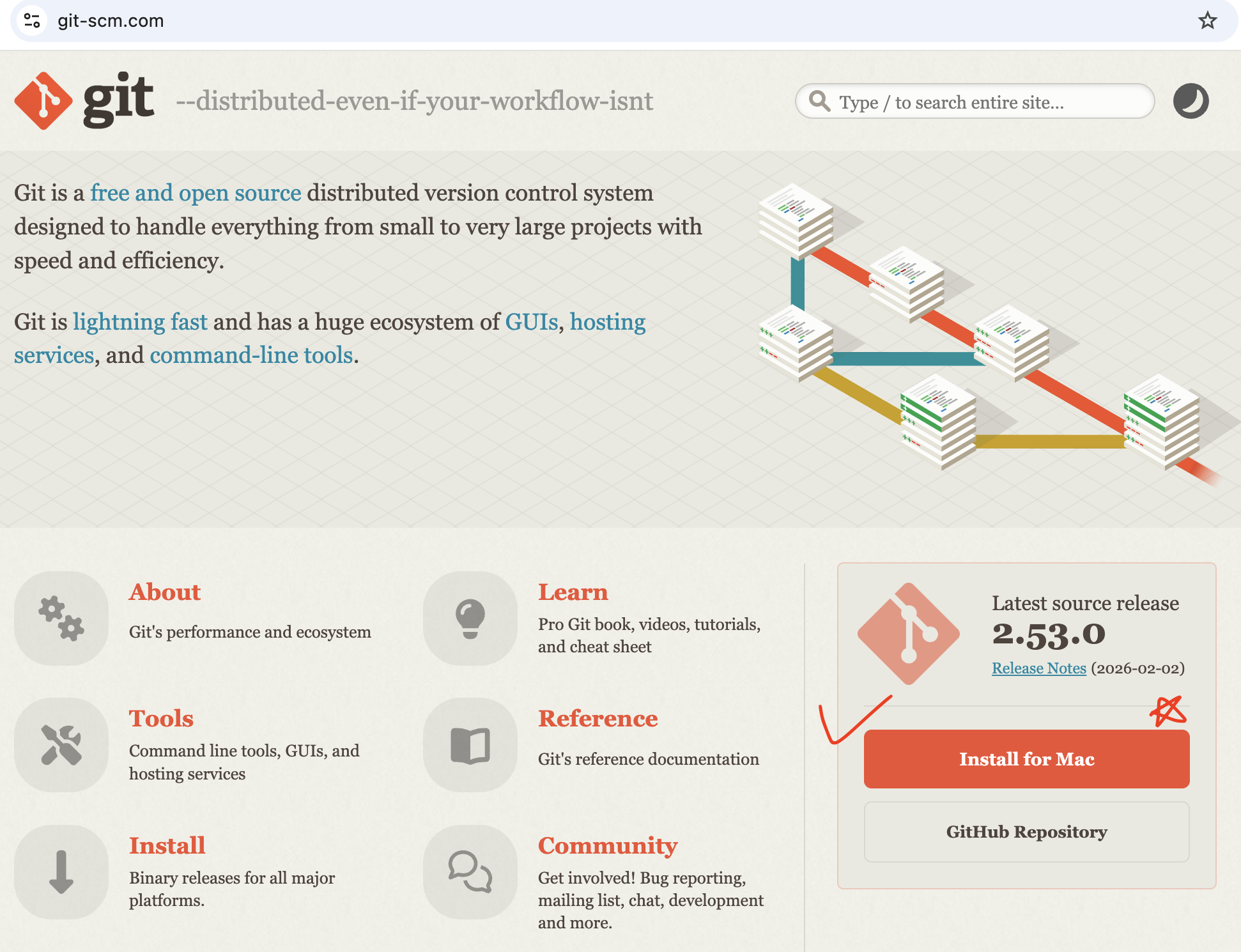
Task: Open the GitHub Repository button
Action: (x=1026, y=832)
